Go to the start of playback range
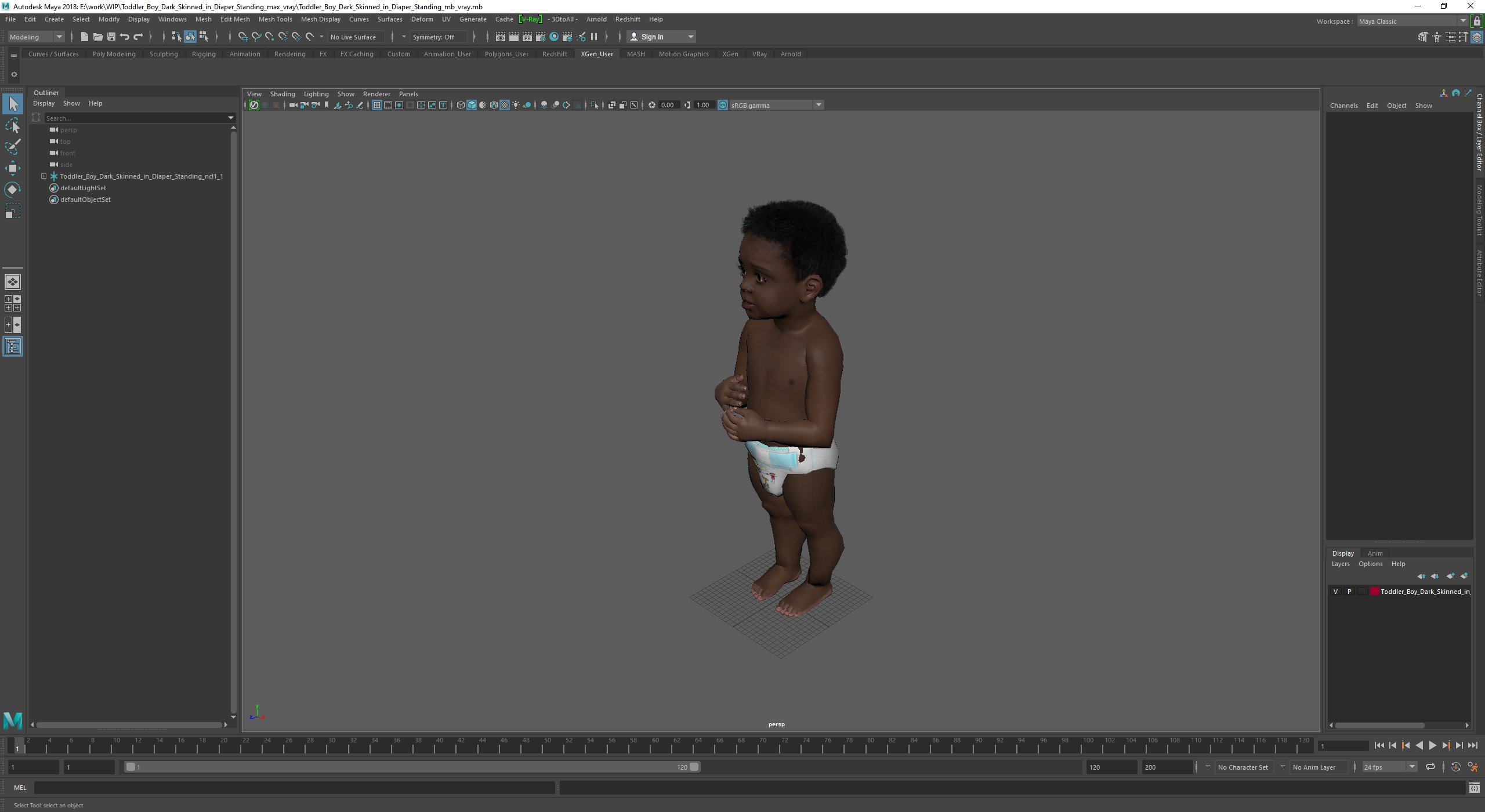Viewport: 1485px width, 812px height. [x=1379, y=745]
